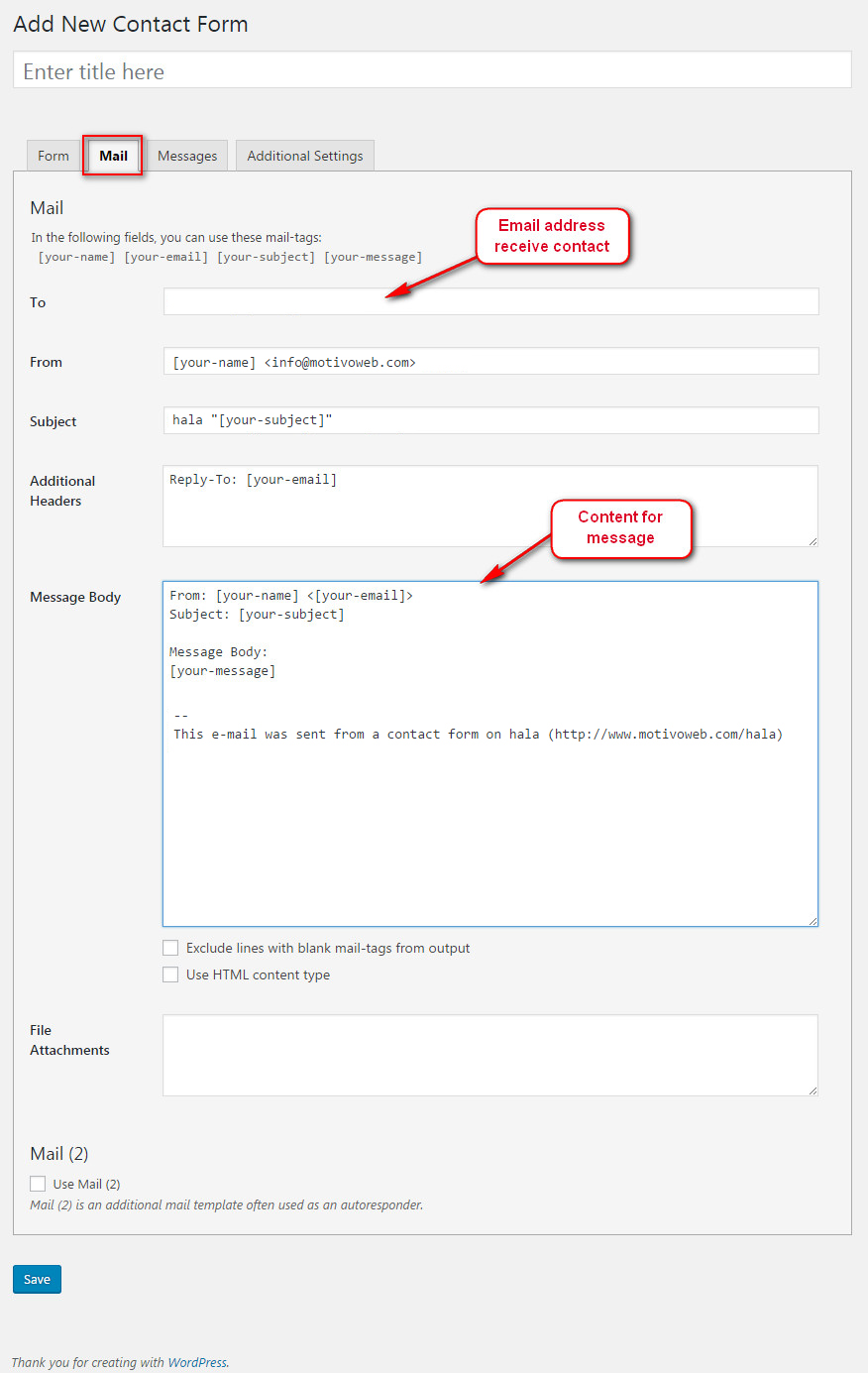This screenshot has width=868, height=1374.
Task: Click the Save button
Action: tap(37, 1279)
